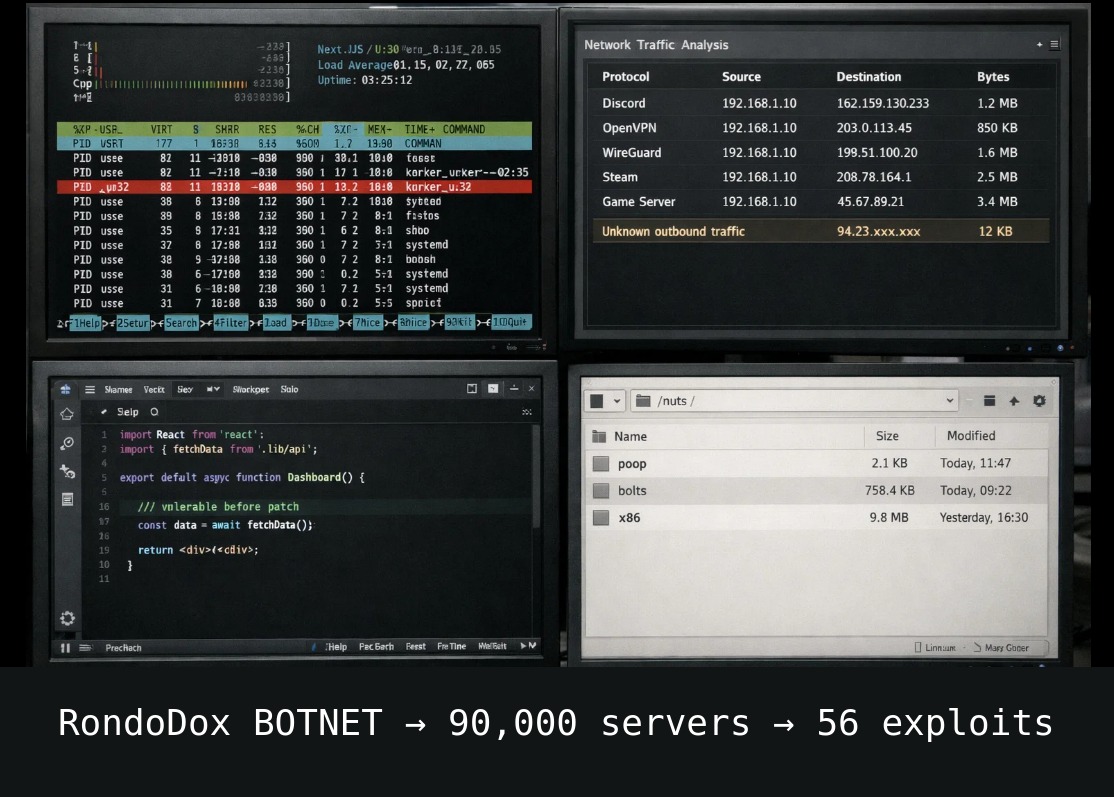Expand the Sey menu dropdown arrow

pyautogui.click(x=214, y=389)
